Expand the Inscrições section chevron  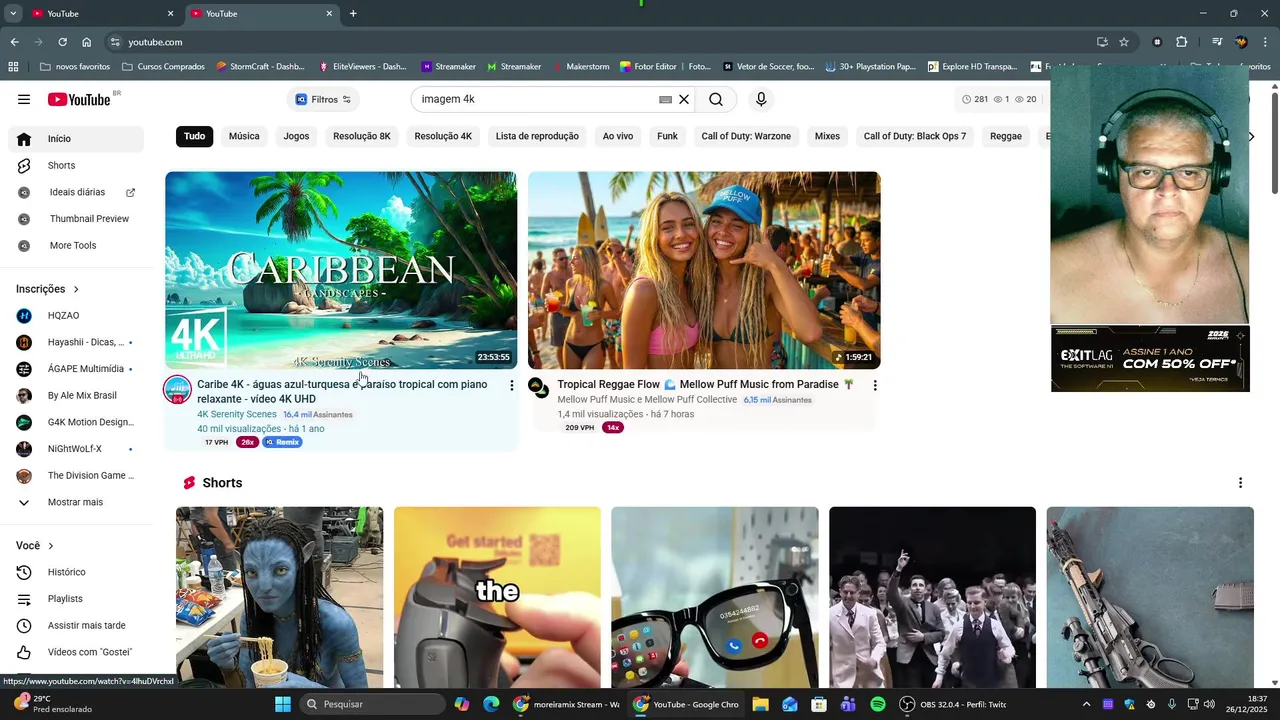[76, 289]
